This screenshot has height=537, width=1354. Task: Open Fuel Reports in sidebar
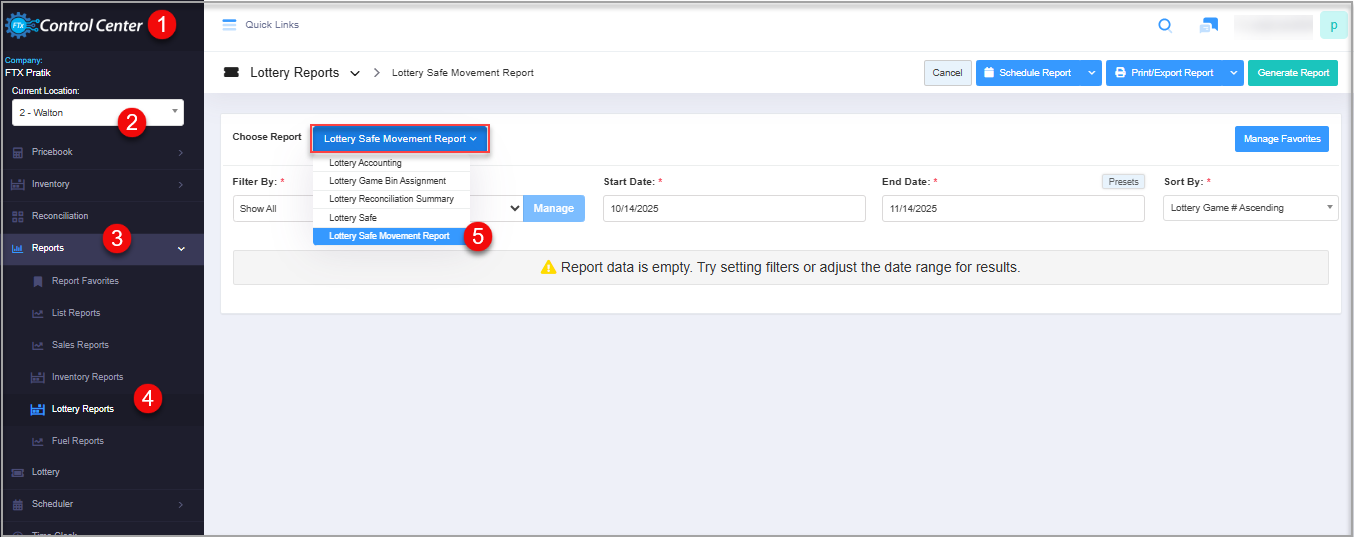(x=77, y=441)
